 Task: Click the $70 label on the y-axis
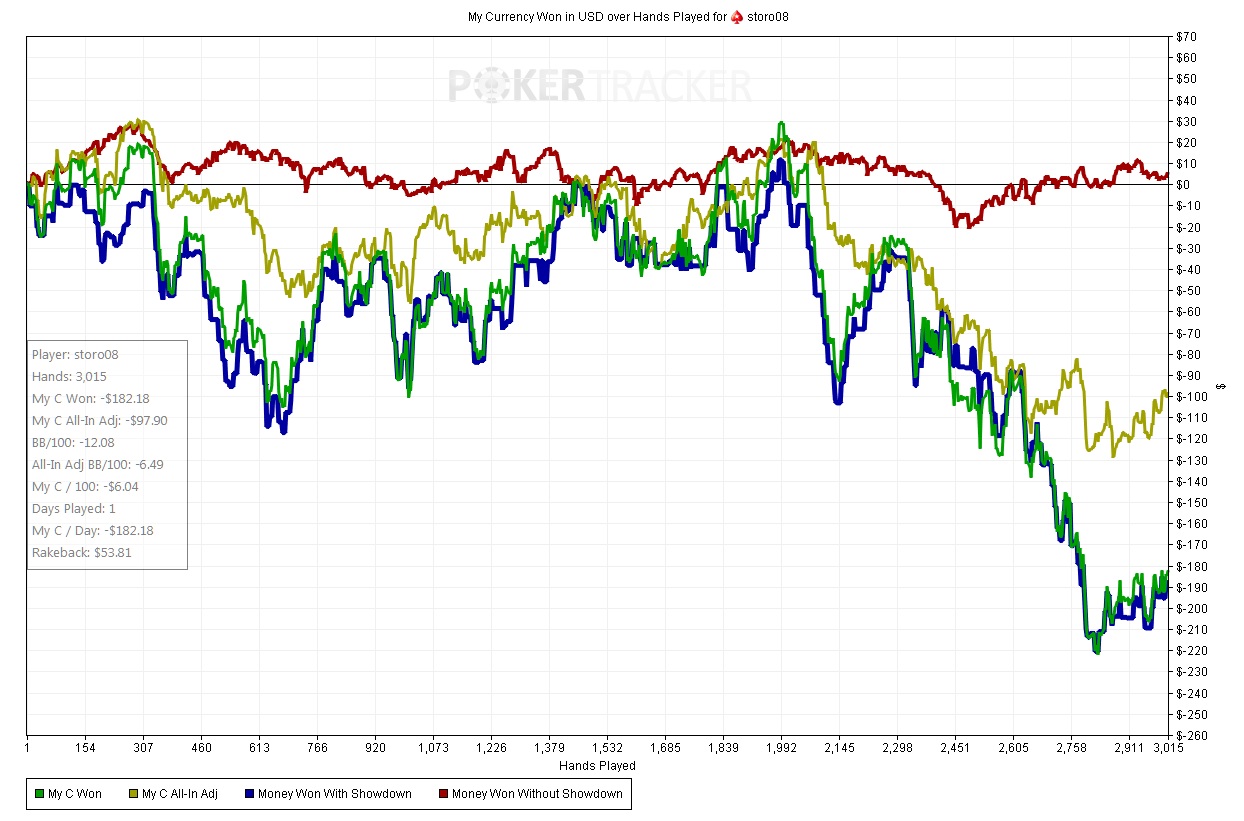[1188, 37]
